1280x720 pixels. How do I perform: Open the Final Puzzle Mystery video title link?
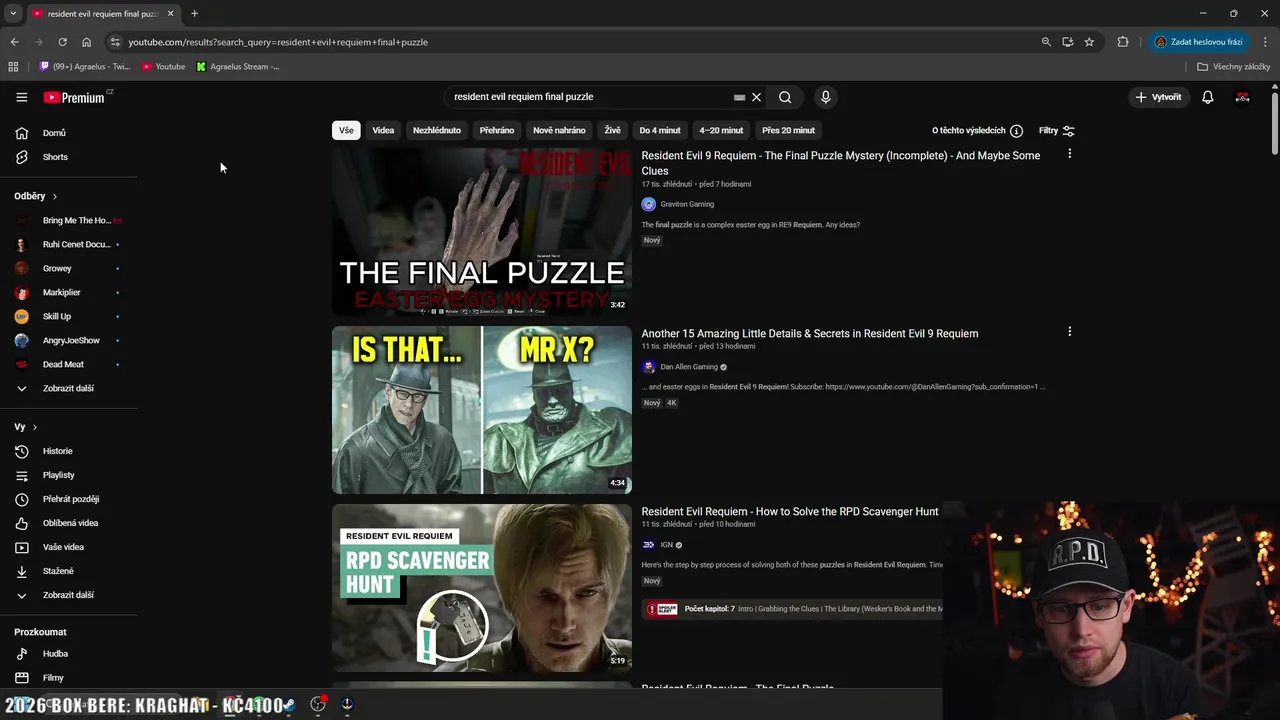tap(840, 163)
